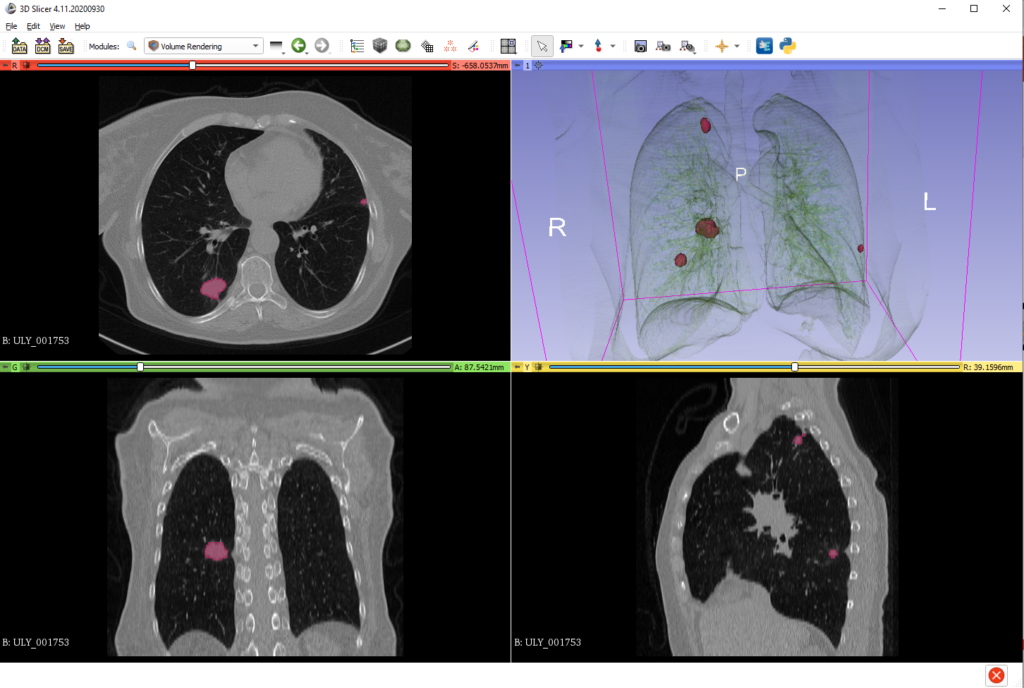This screenshot has width=1024, height=688.
Task: Open the DCM DICOM import icon
Action: 42,46
